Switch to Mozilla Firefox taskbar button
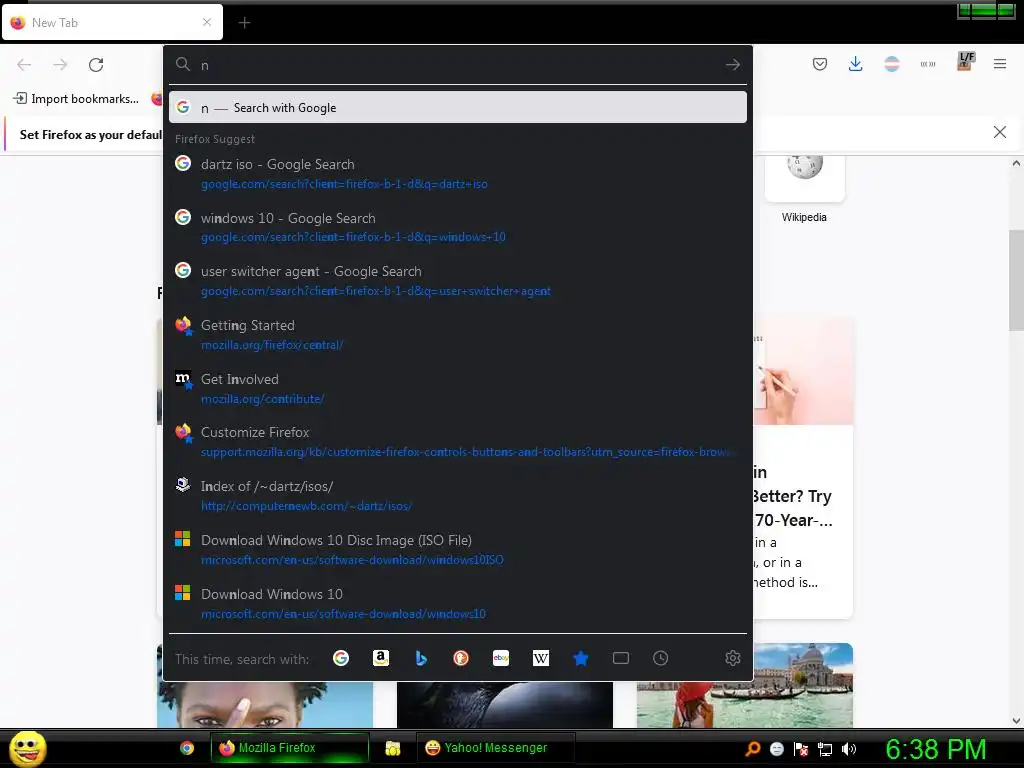This screenshot has width=1024, height=768. point(289,748)
